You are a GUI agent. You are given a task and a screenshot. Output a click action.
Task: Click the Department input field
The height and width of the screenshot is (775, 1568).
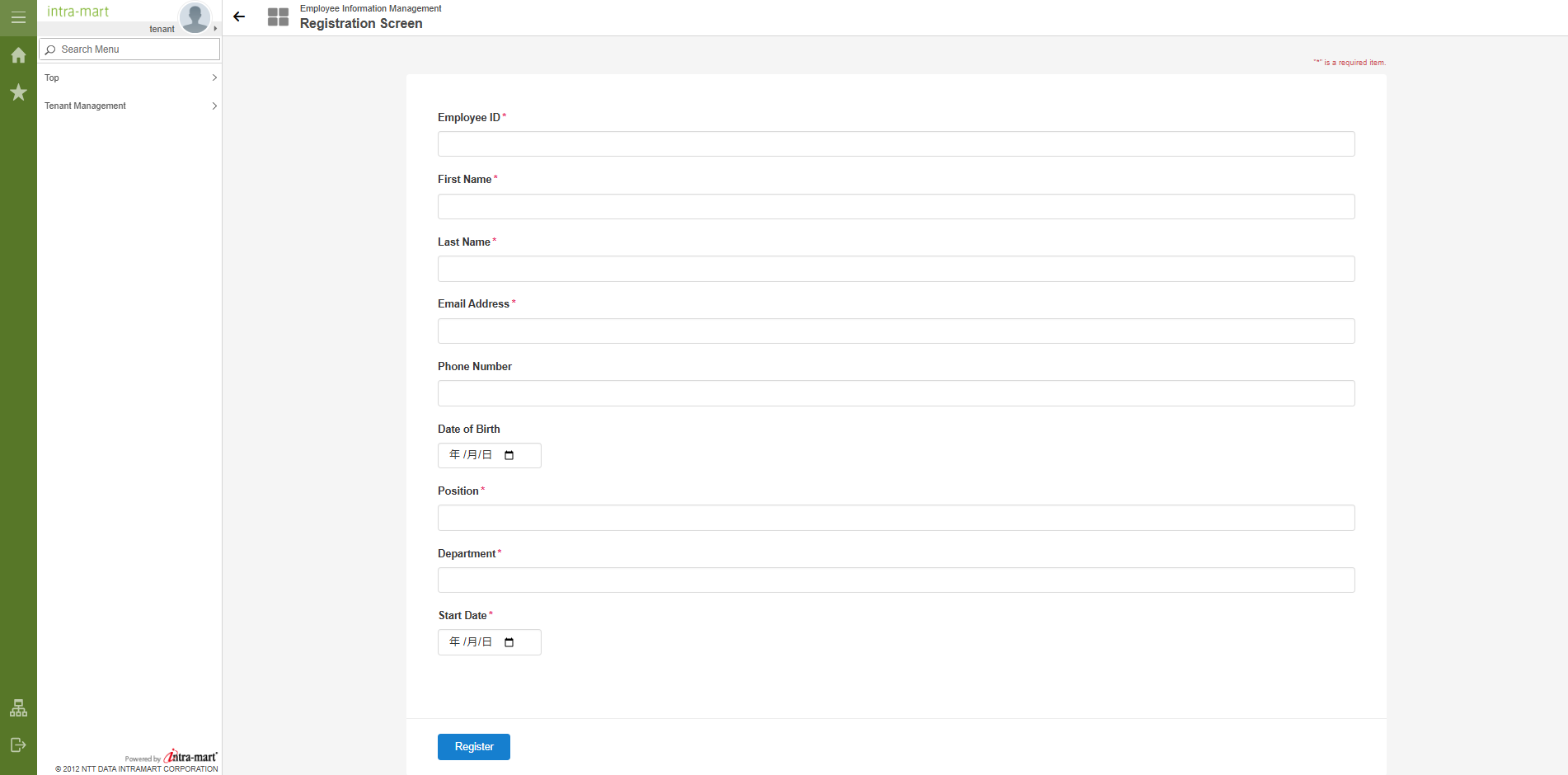coord(895,580)
